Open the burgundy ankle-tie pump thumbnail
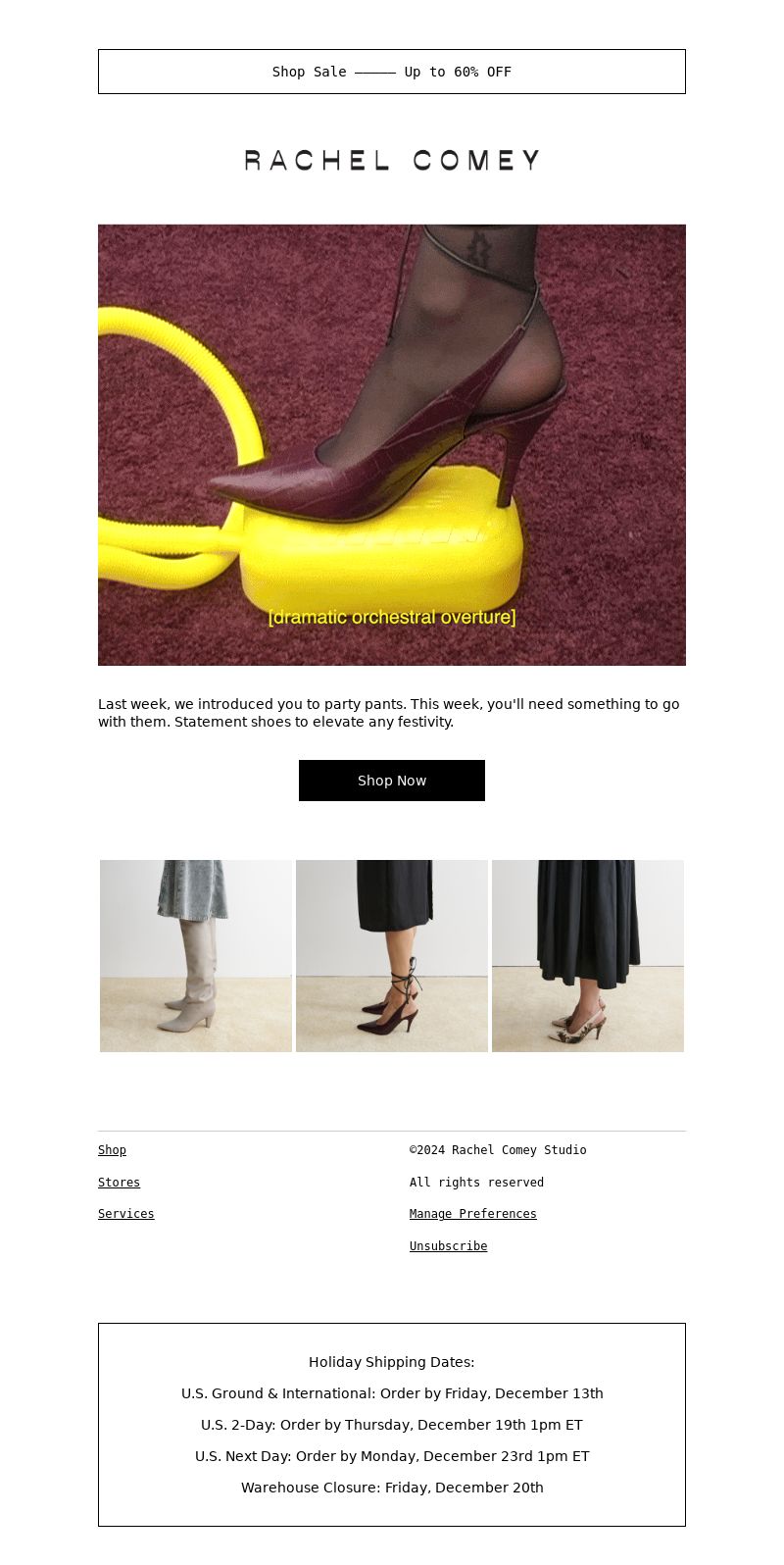Viewport: 784px width, 1565px height. point(392,956)
